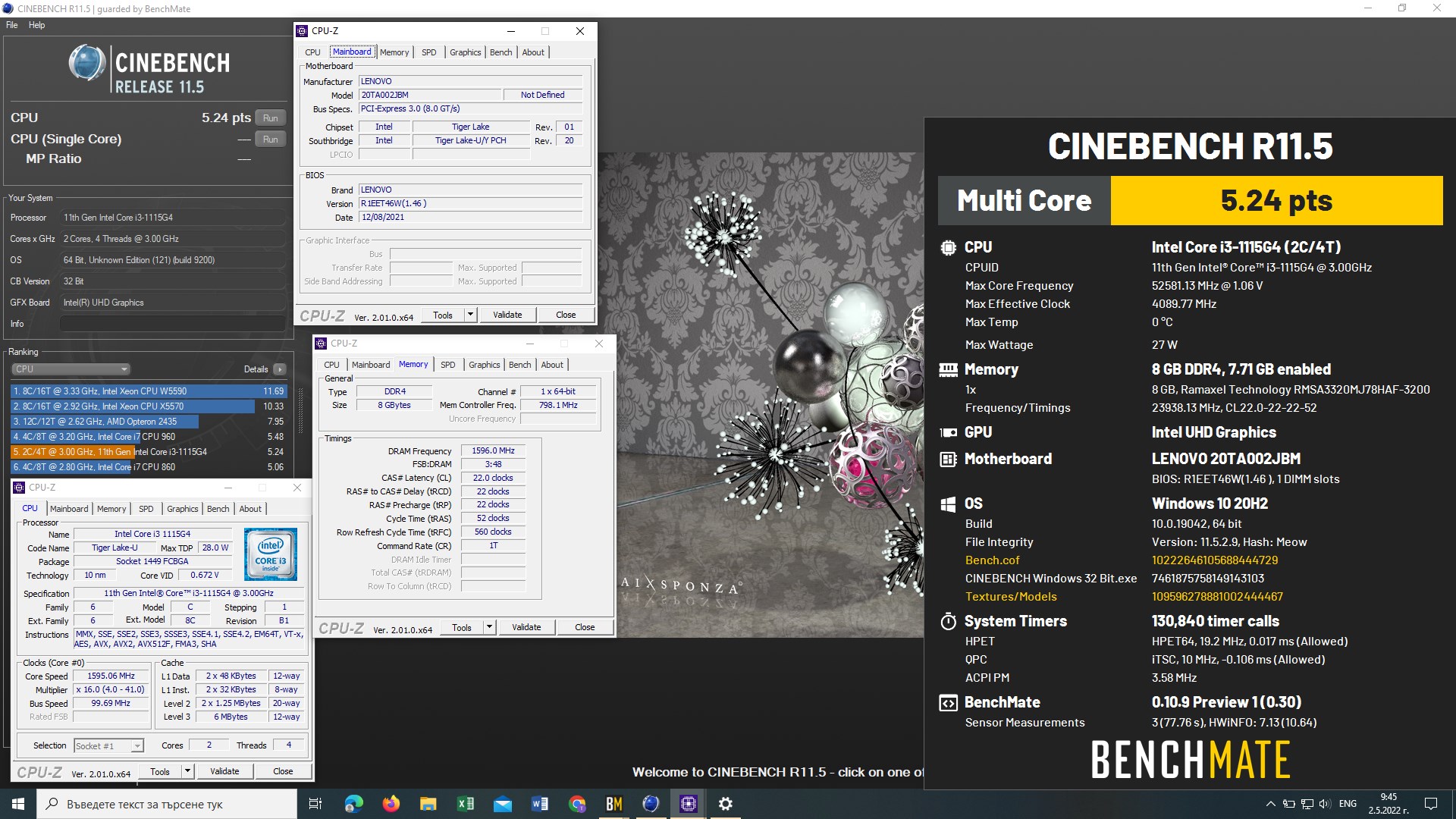Open Bench tab in the CPU tab CPU-Z window
Image resolution: width=1456 pixels, height=819 pixels.
click(x=218, y=509)
